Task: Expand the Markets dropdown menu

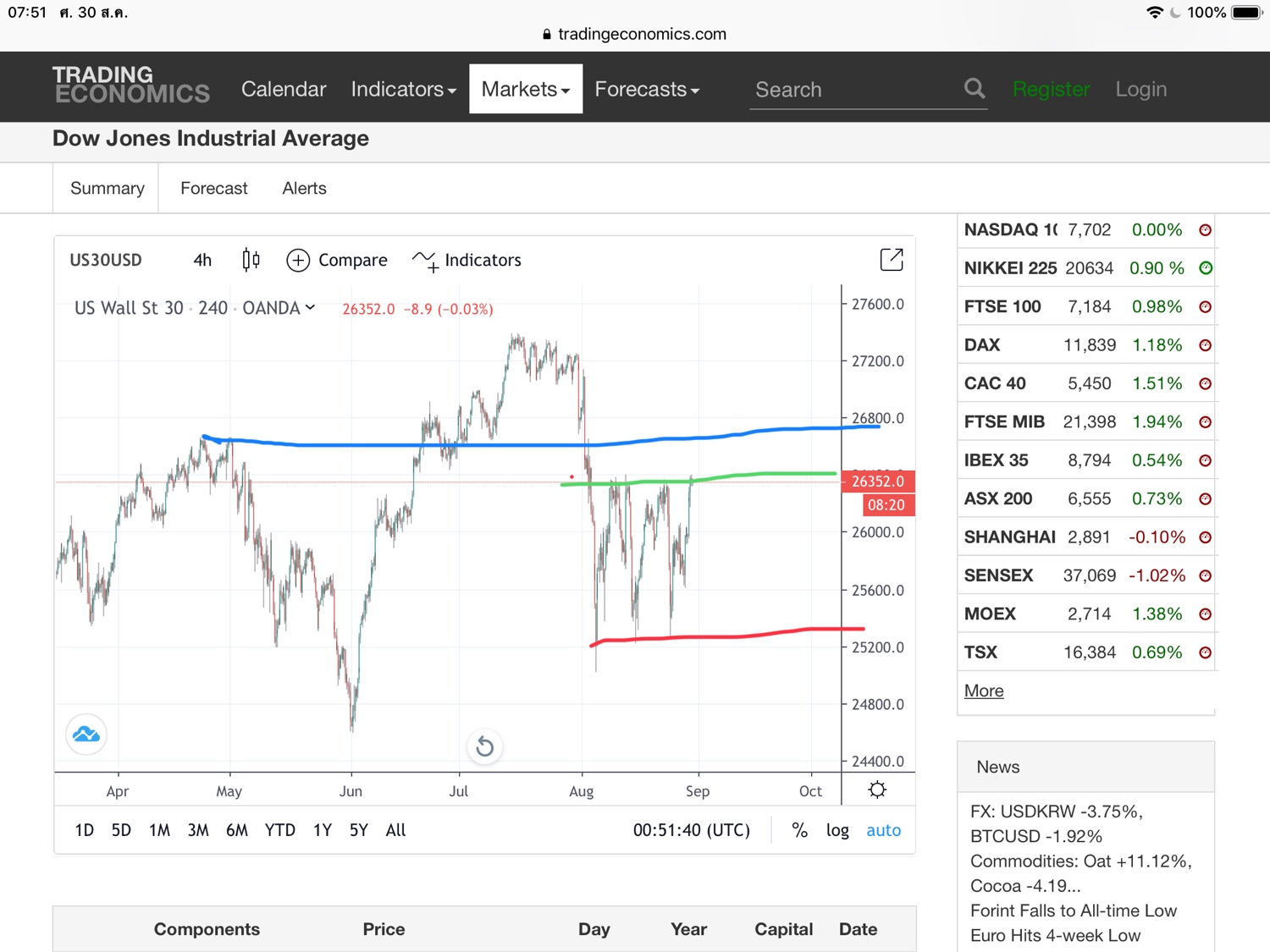Action: tap(526, 89)
